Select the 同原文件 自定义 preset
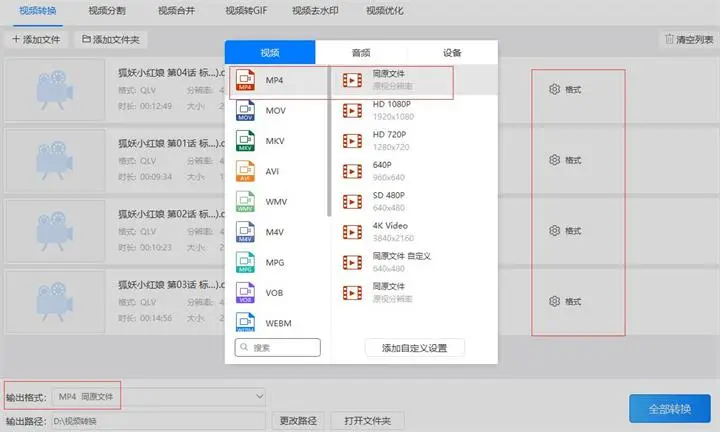720x432 pixels. (x=414, y=262)
